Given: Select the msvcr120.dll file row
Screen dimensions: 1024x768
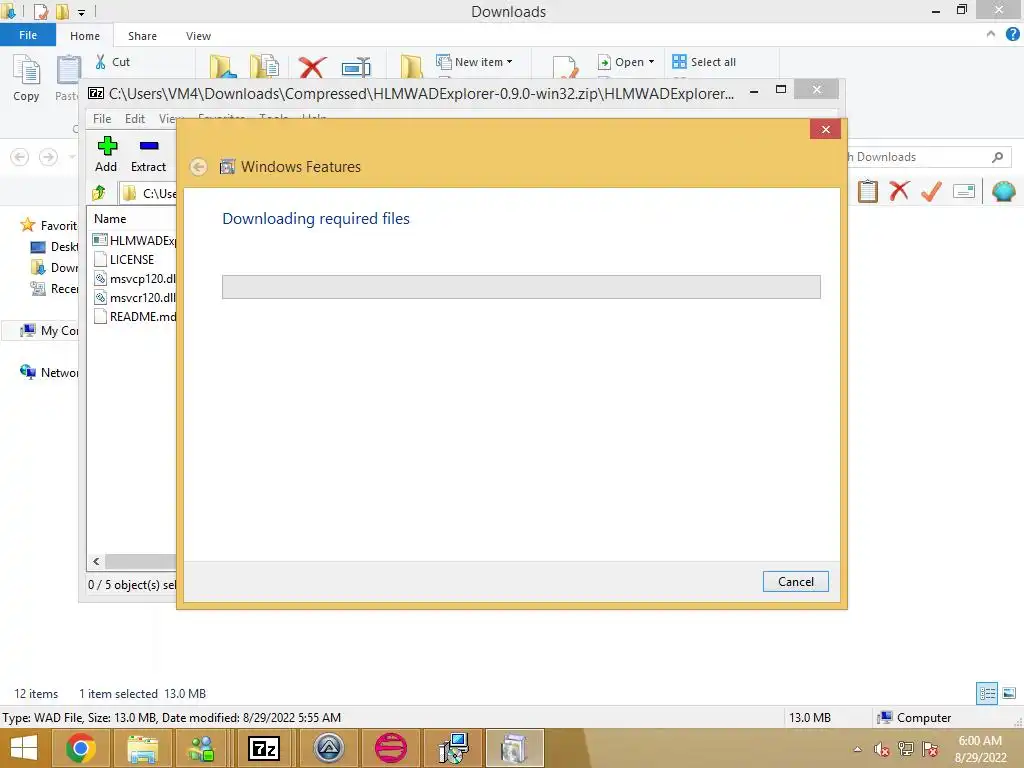Looking at the screenshot, I should [134, 298].
